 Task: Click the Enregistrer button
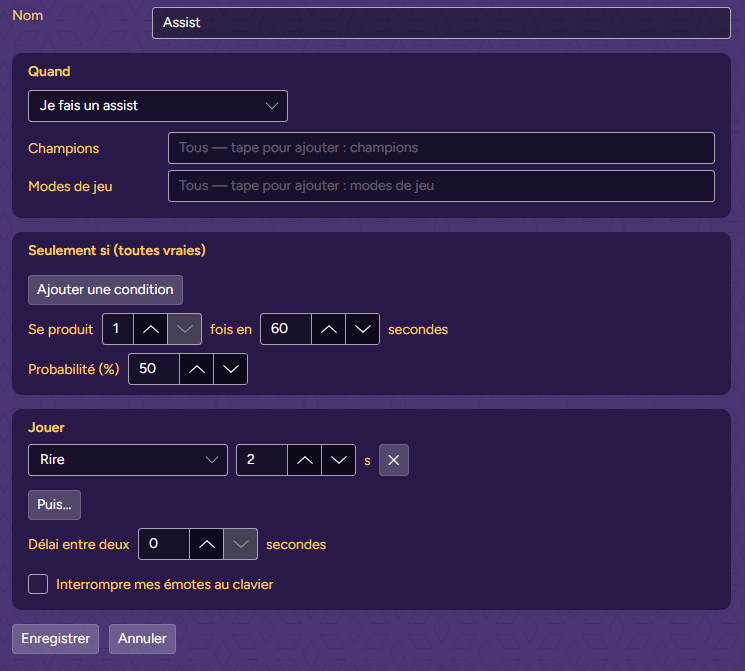tap(55, 639)
